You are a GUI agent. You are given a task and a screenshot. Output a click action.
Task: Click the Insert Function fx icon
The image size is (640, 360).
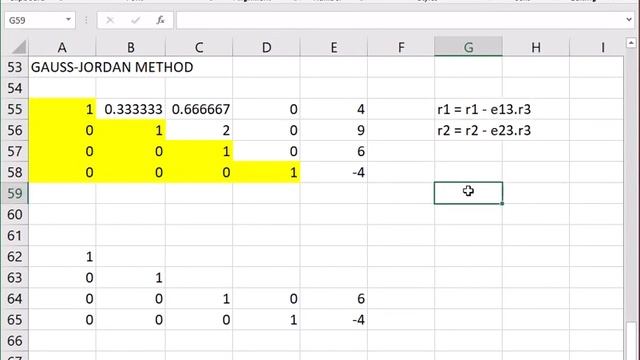[160, 20]
